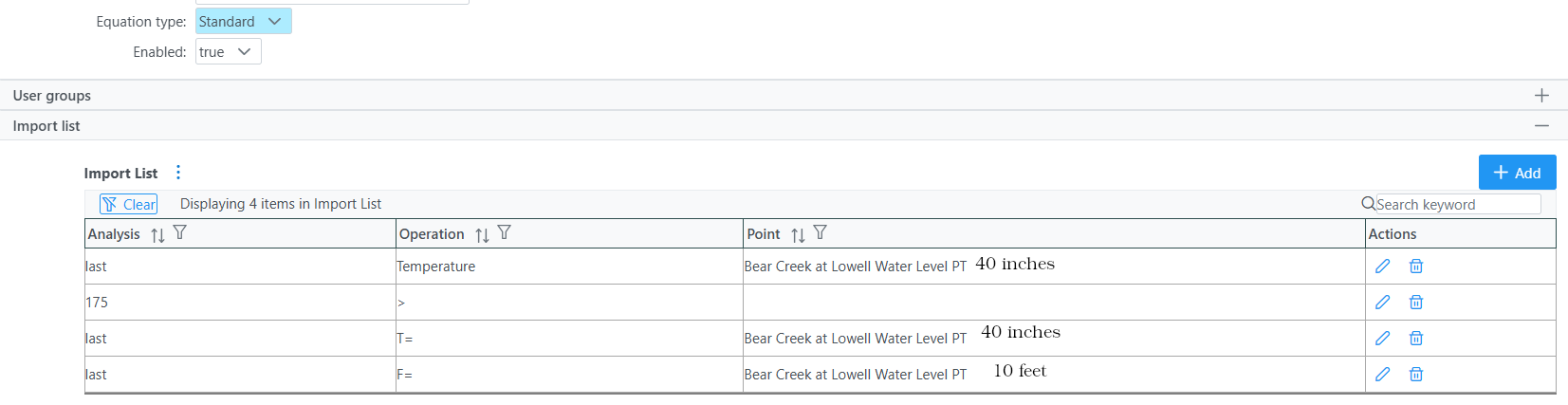Filter the Analysis column
The width and height of the screenshot is (1568, 405).
coord(180,233)
